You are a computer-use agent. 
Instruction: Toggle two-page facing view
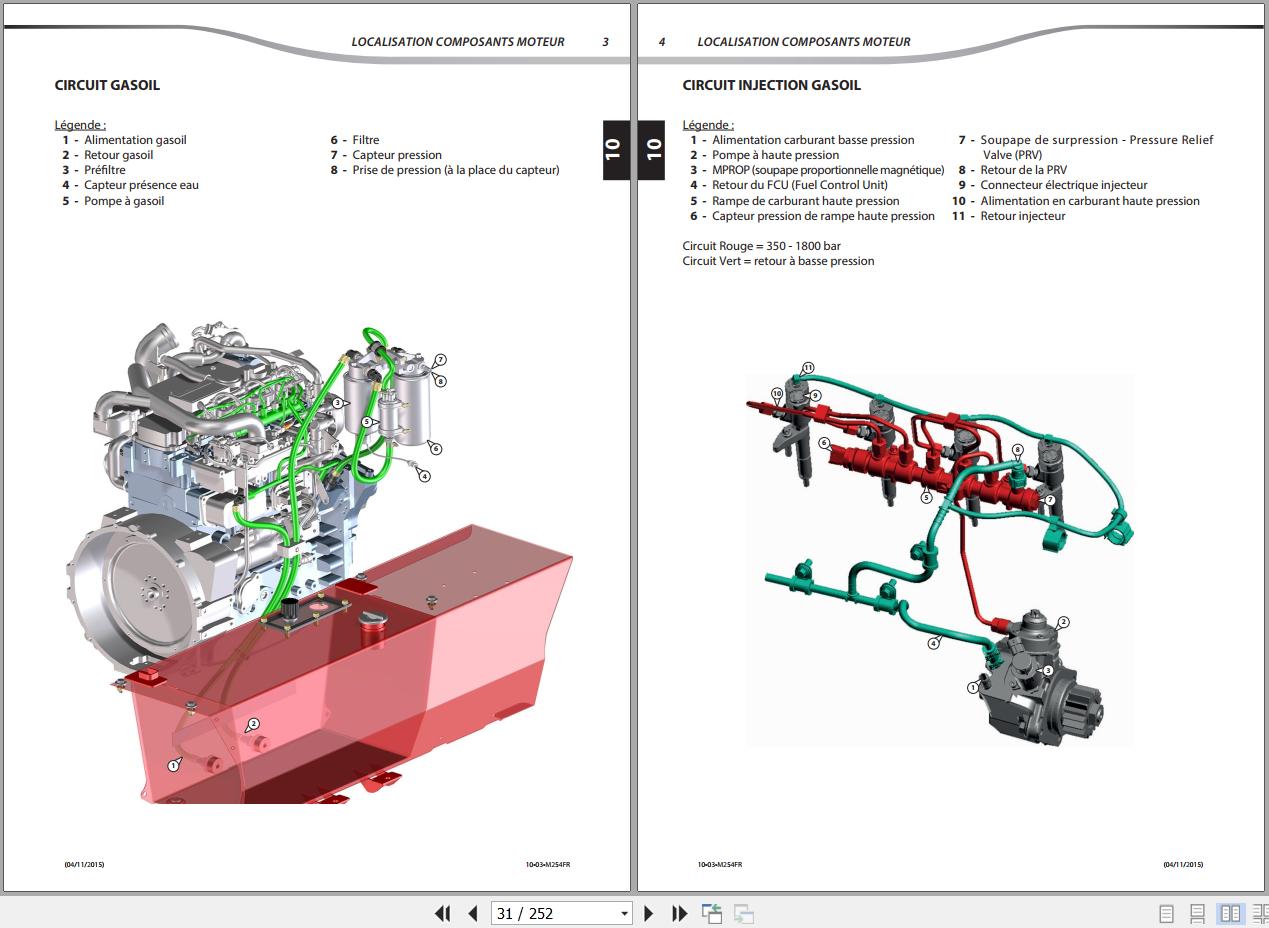[1230, 913]
